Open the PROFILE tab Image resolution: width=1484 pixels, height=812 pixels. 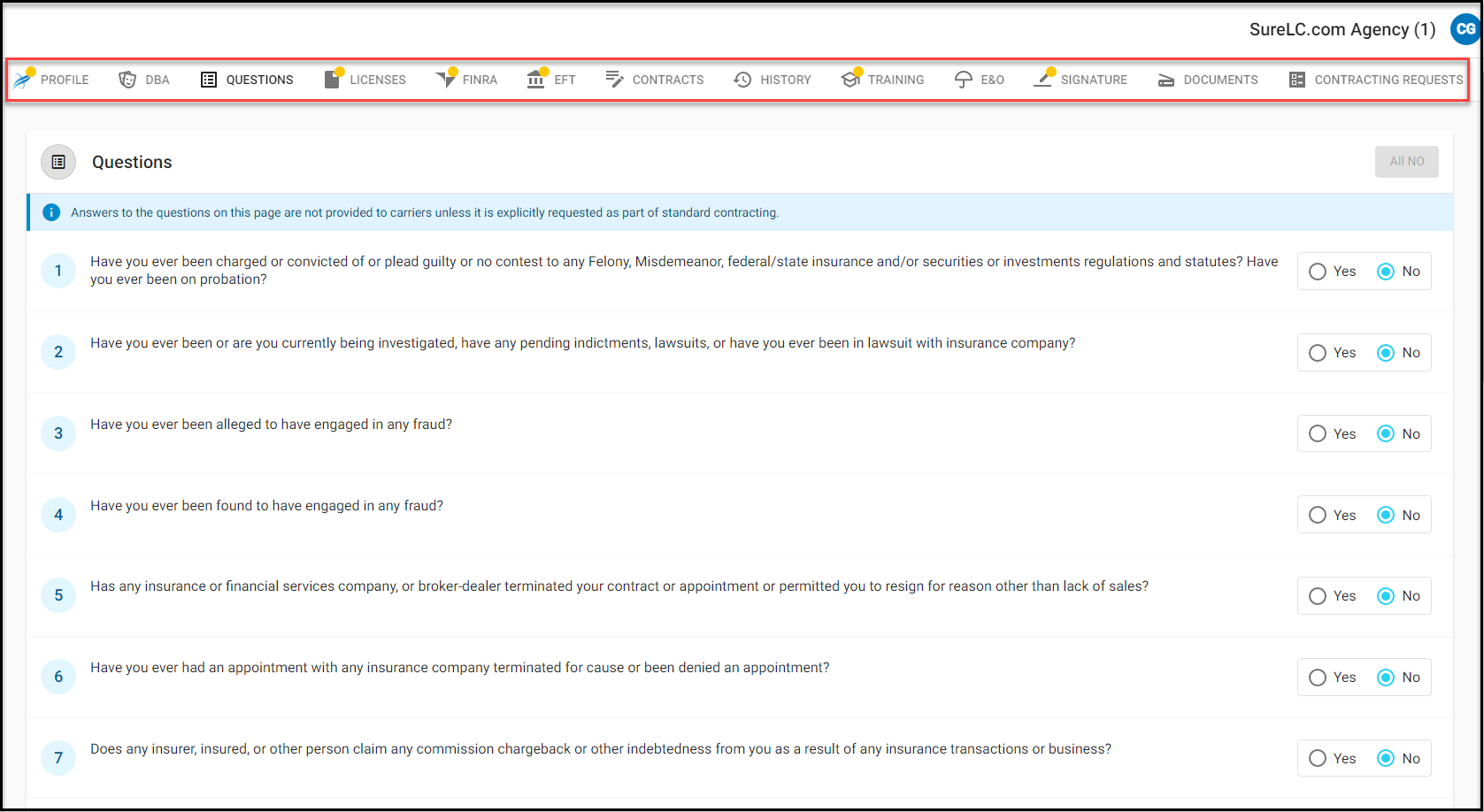coord(65,80)
